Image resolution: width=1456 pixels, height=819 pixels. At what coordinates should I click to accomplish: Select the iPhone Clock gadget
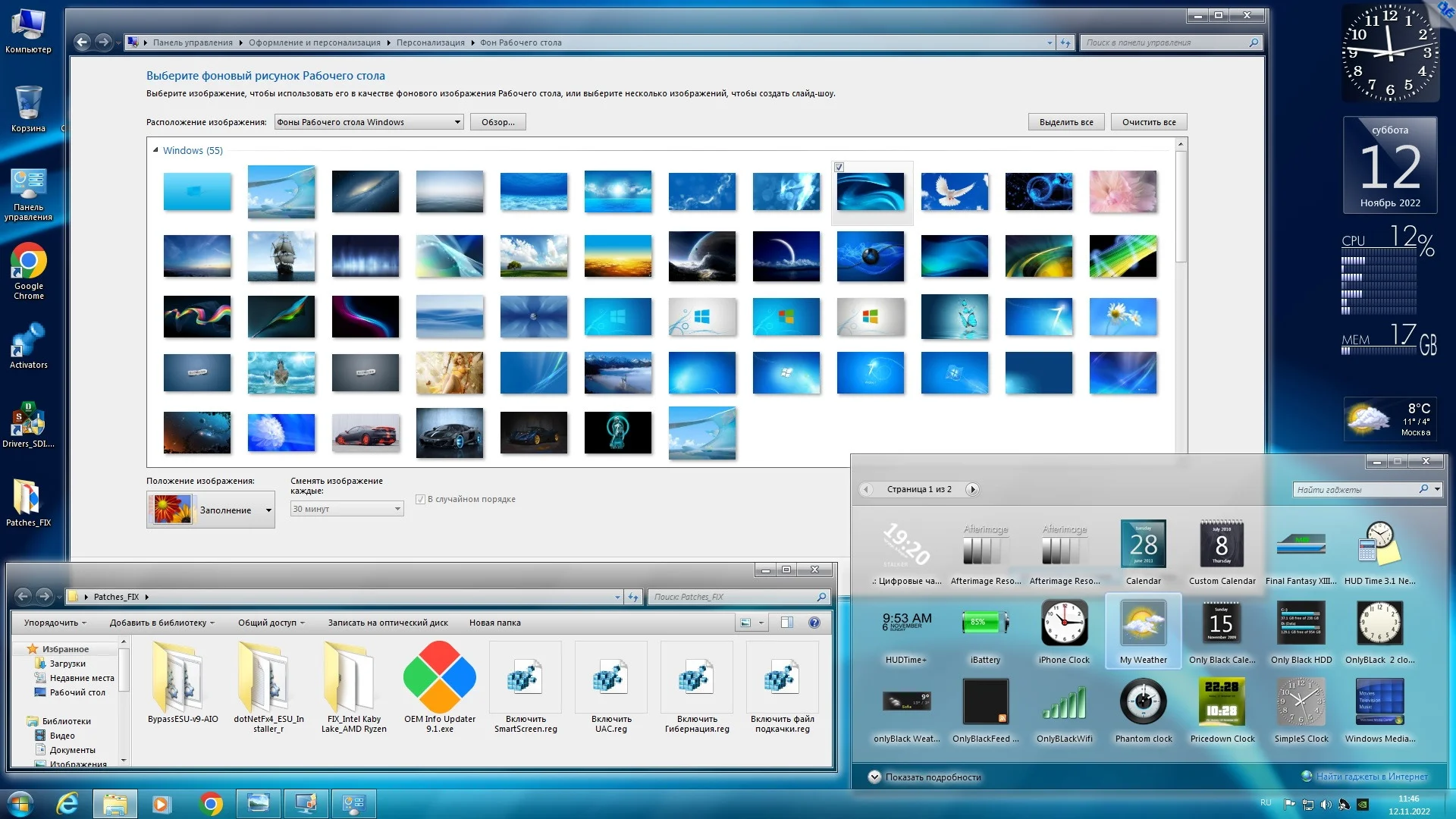[1064, 623]
